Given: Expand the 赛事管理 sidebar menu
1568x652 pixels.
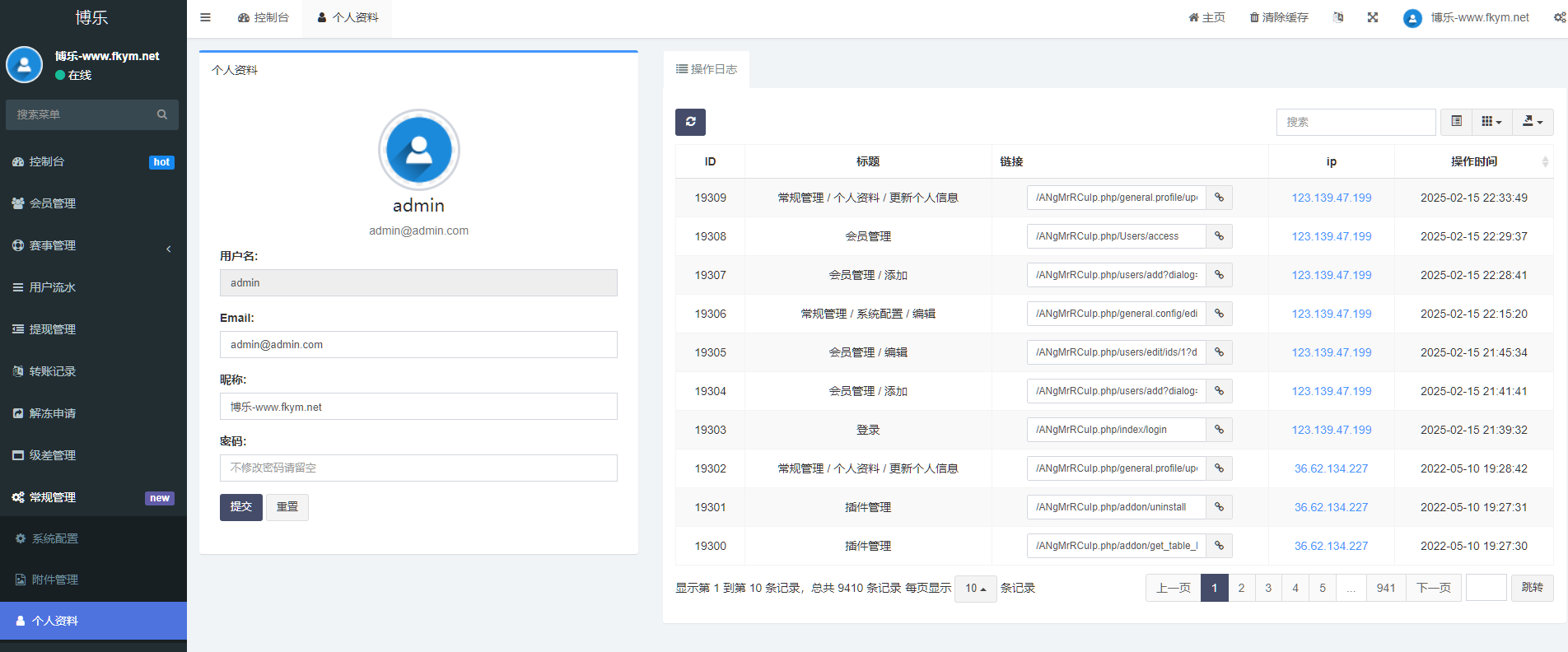Looking at the screenshot, I should (93, 245).
